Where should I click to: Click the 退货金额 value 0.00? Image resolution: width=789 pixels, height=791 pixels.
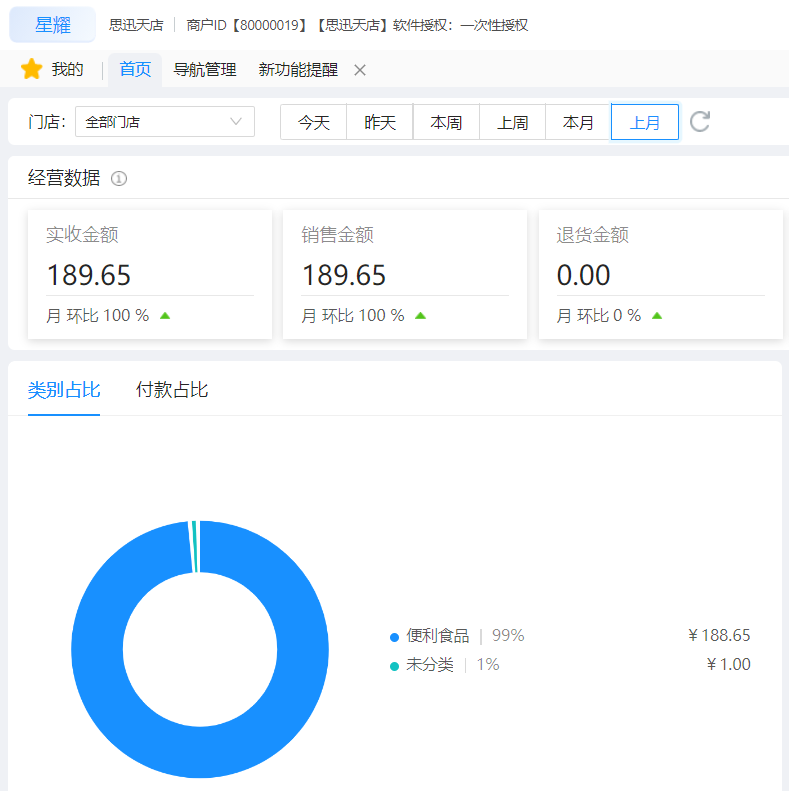(584, 275)
